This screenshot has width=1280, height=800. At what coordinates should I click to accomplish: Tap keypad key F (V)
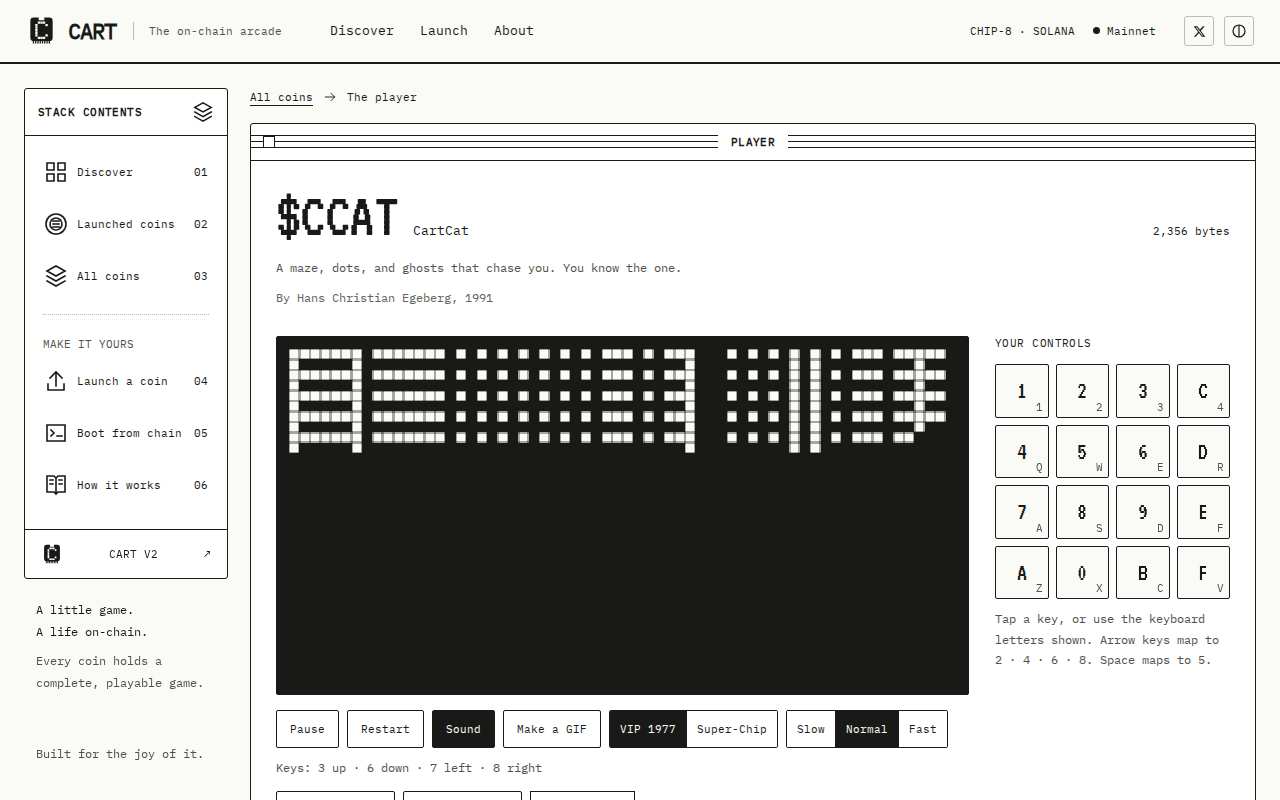(1203, 573)
